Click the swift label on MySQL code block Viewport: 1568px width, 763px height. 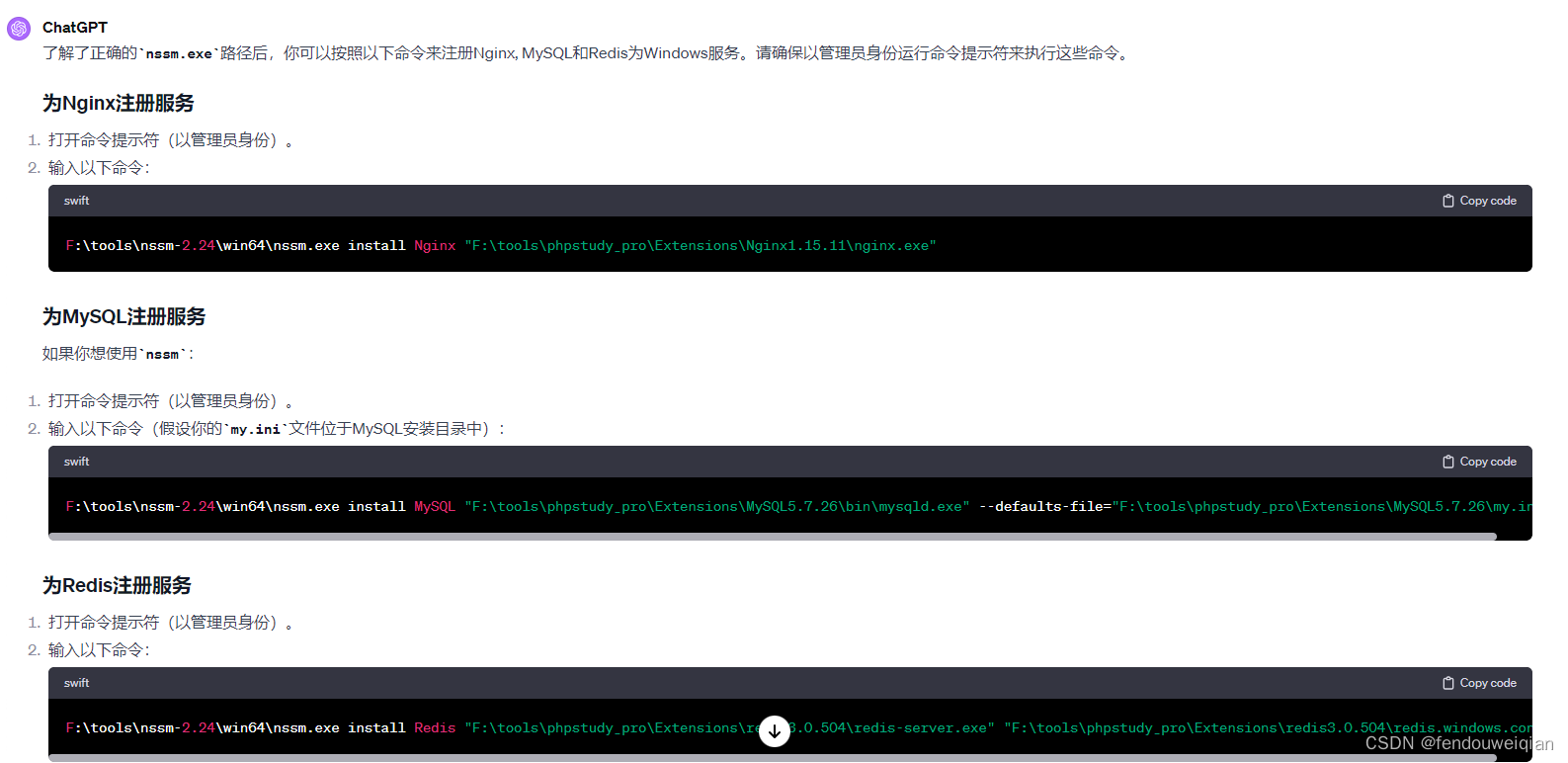(x=76, y=462)
